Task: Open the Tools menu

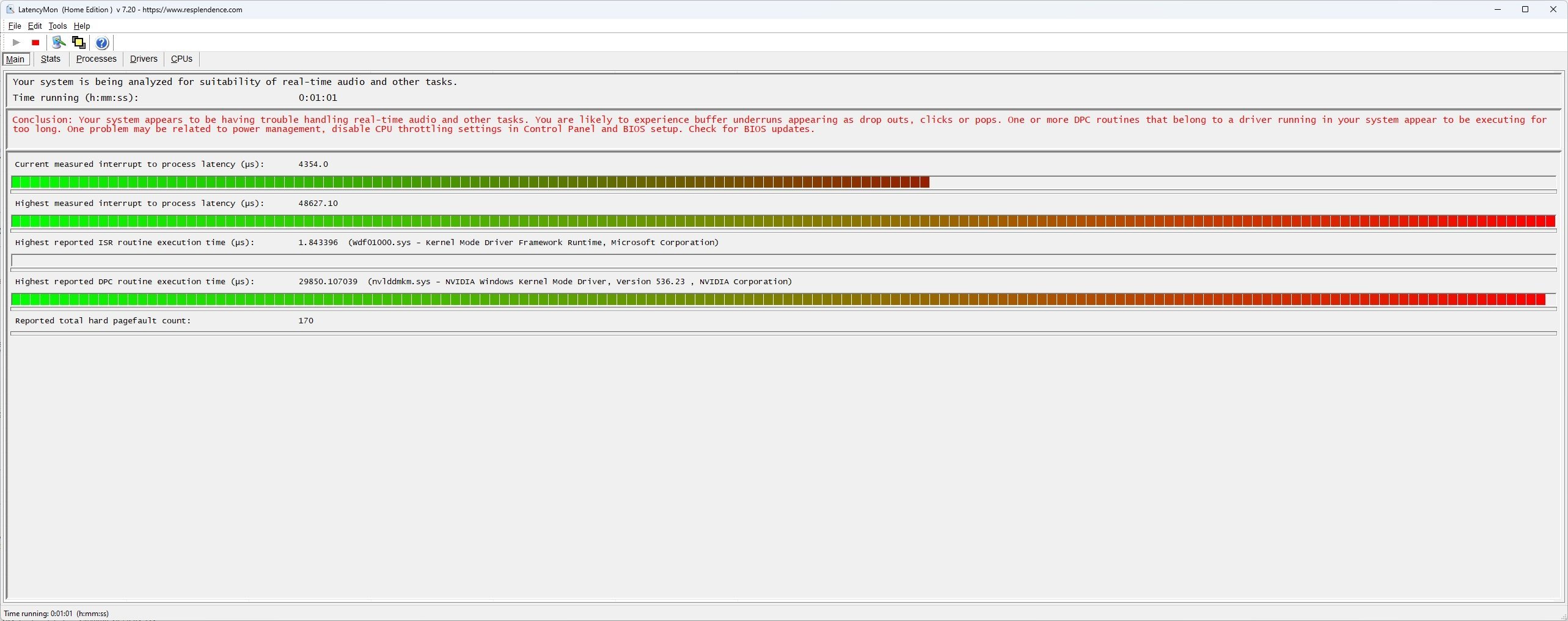Action: point(57,26)
